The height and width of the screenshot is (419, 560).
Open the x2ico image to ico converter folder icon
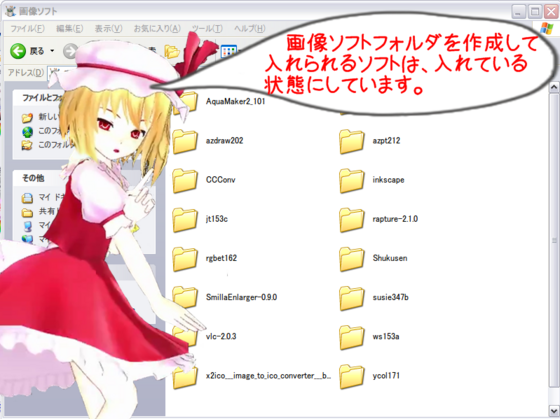pyautogui.click(x=185, y=378)
